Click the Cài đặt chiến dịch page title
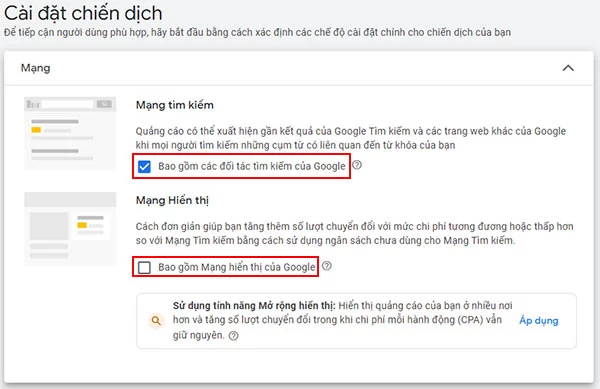Screen dimensions: 600x389 click(83, 13)
